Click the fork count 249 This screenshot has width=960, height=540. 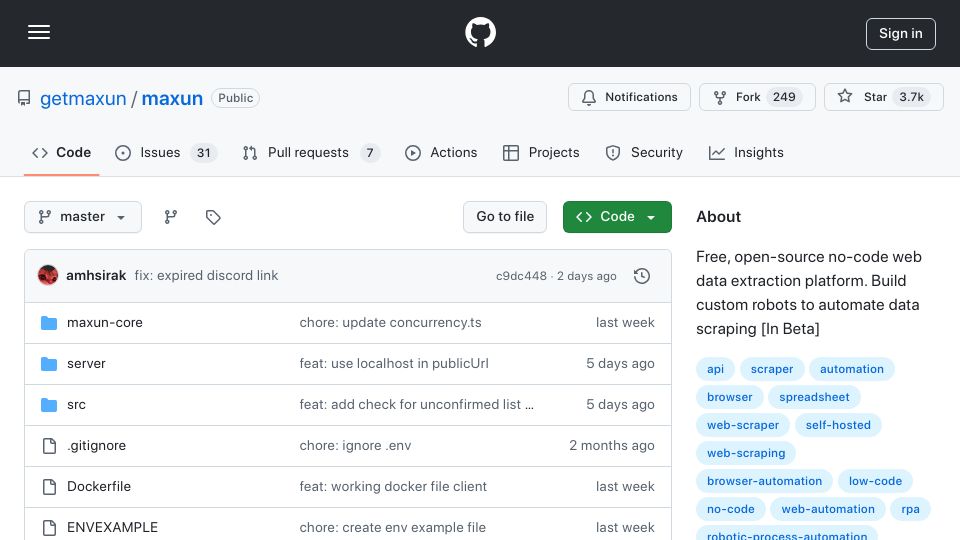(x=784, y=97)
